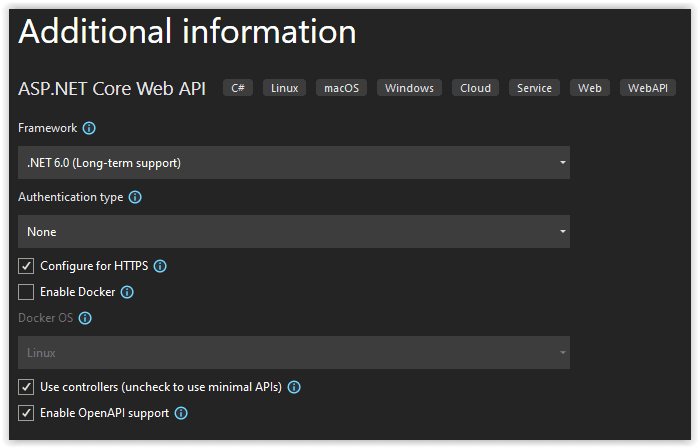Uncheck Use controllers checkbox
699x448 pixels.
click(x=26, y=387)
